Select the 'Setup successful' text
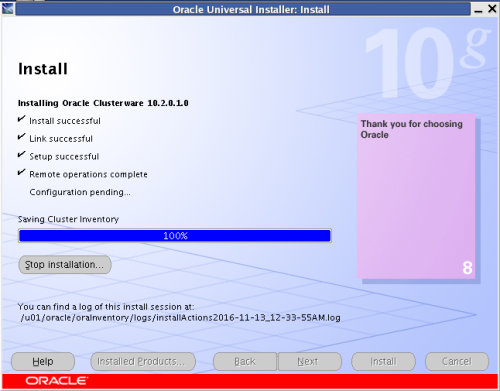 pos(64,156)
